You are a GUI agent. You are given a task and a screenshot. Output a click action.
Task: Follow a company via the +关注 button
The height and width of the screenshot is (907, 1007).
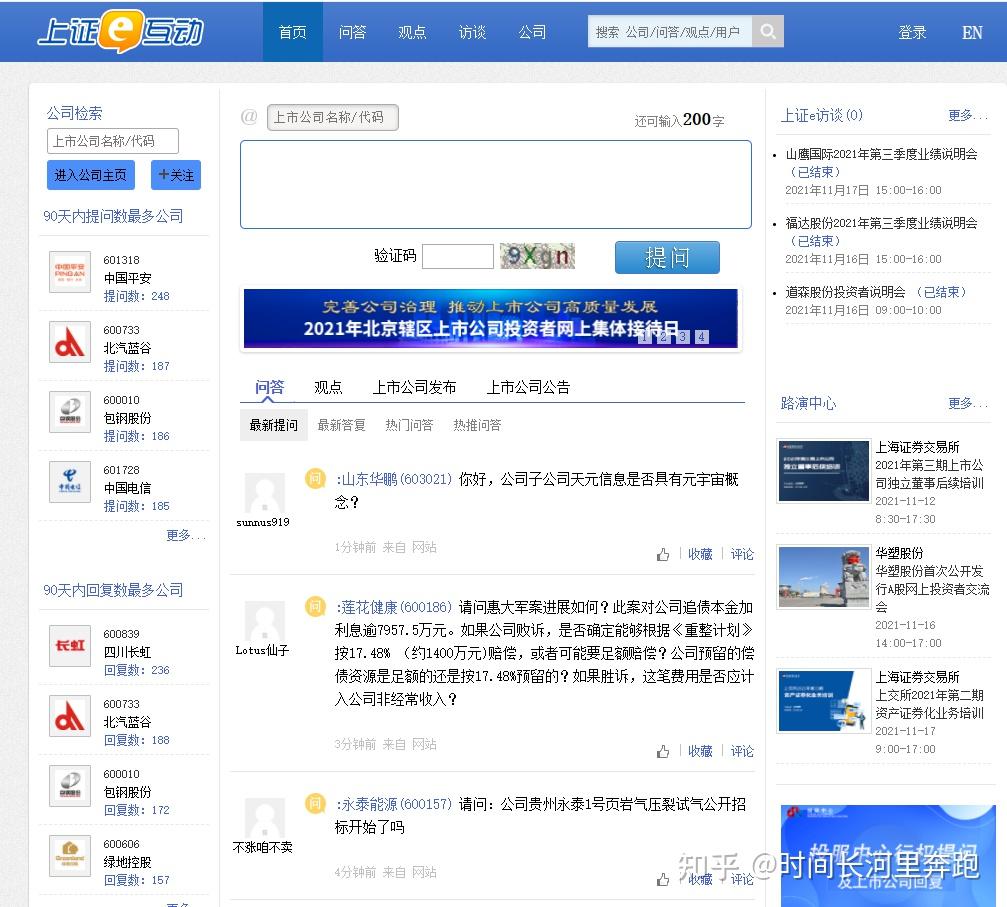[x=175, y=174]
